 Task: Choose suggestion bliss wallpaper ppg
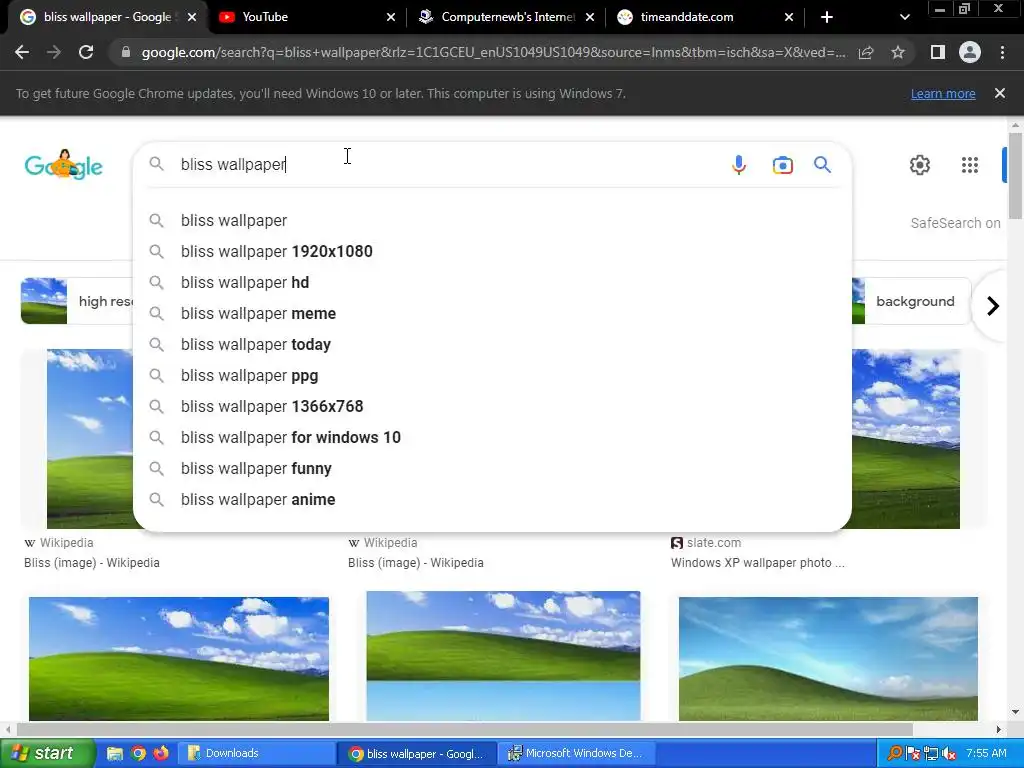pyautogui.click(x=492, y=376)
